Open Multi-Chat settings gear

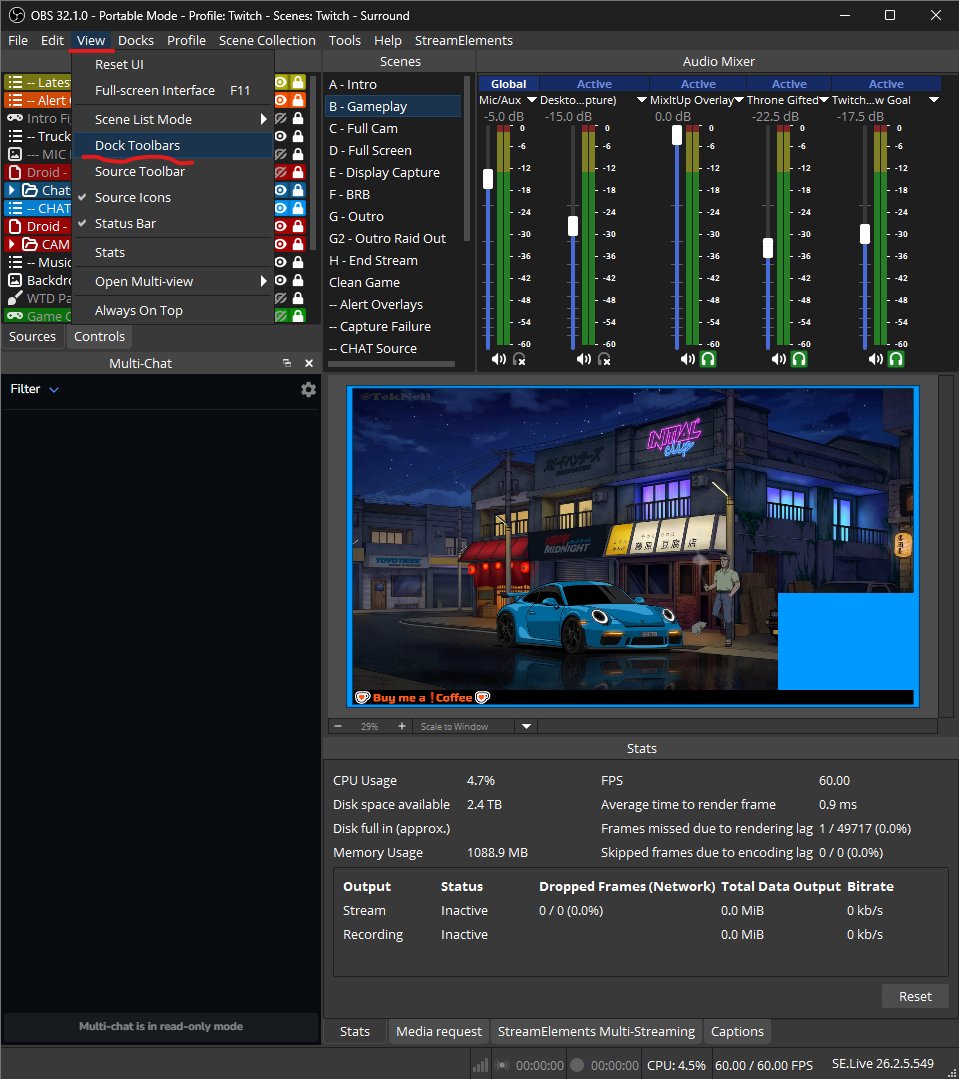coord(308,389)
